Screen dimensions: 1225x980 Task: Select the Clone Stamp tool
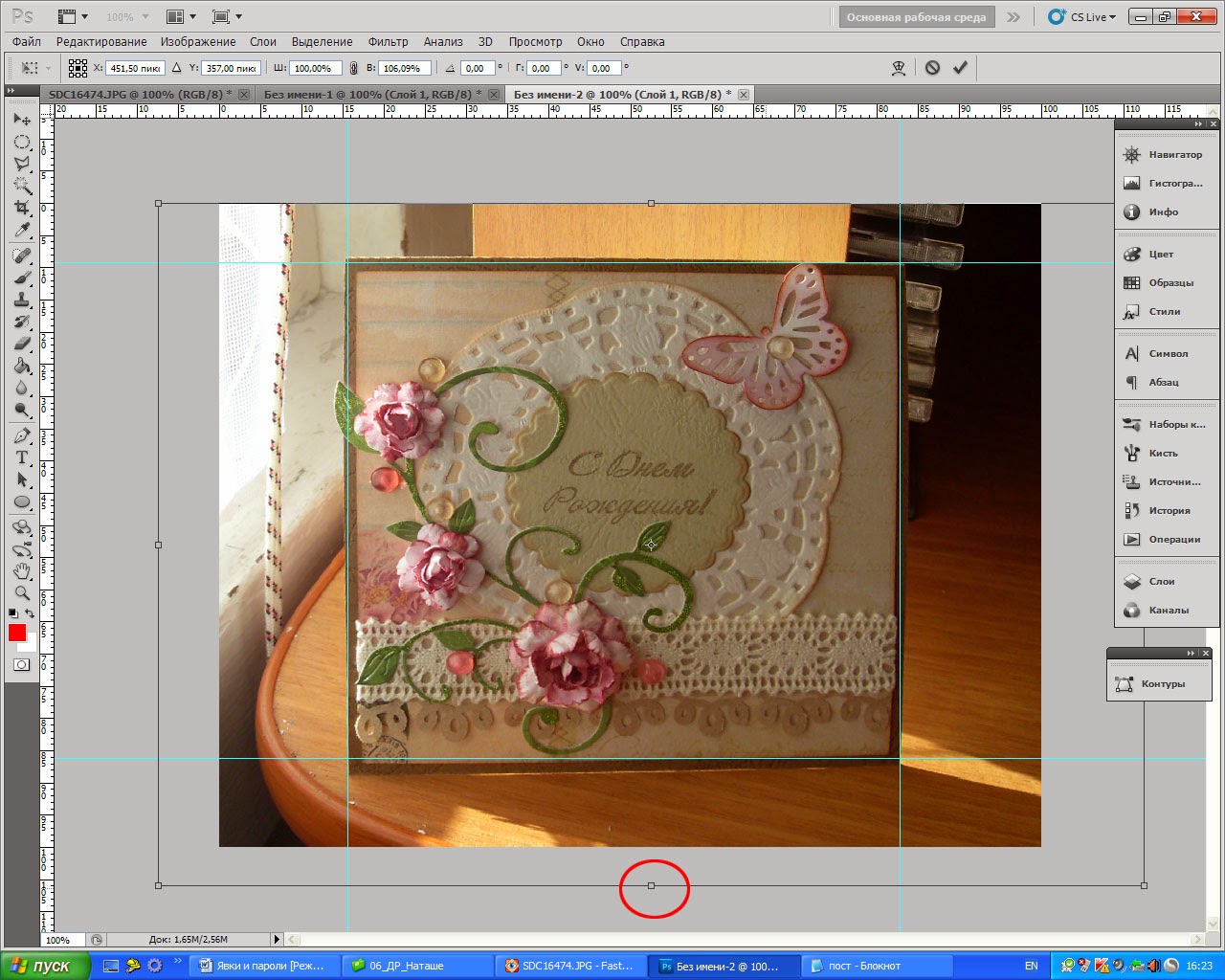coord(22,300)
